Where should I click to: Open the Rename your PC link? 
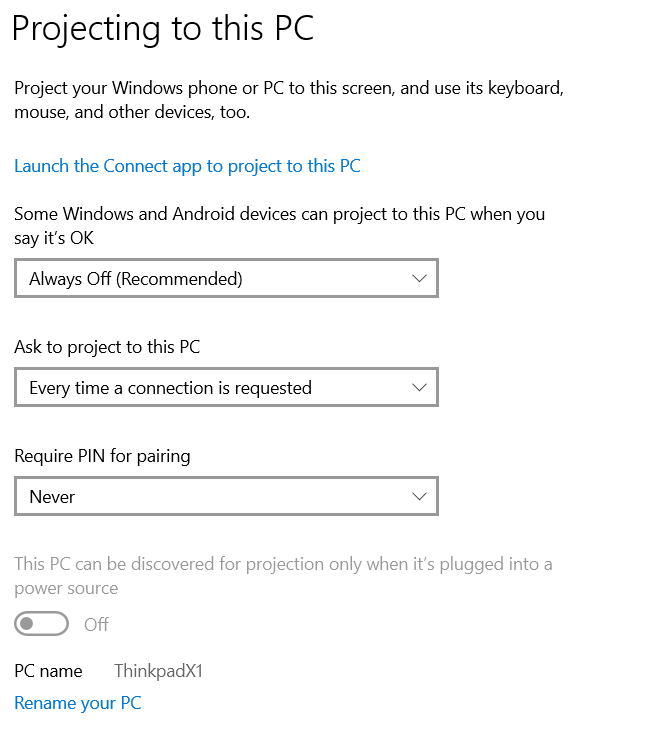tap(78, 703)
